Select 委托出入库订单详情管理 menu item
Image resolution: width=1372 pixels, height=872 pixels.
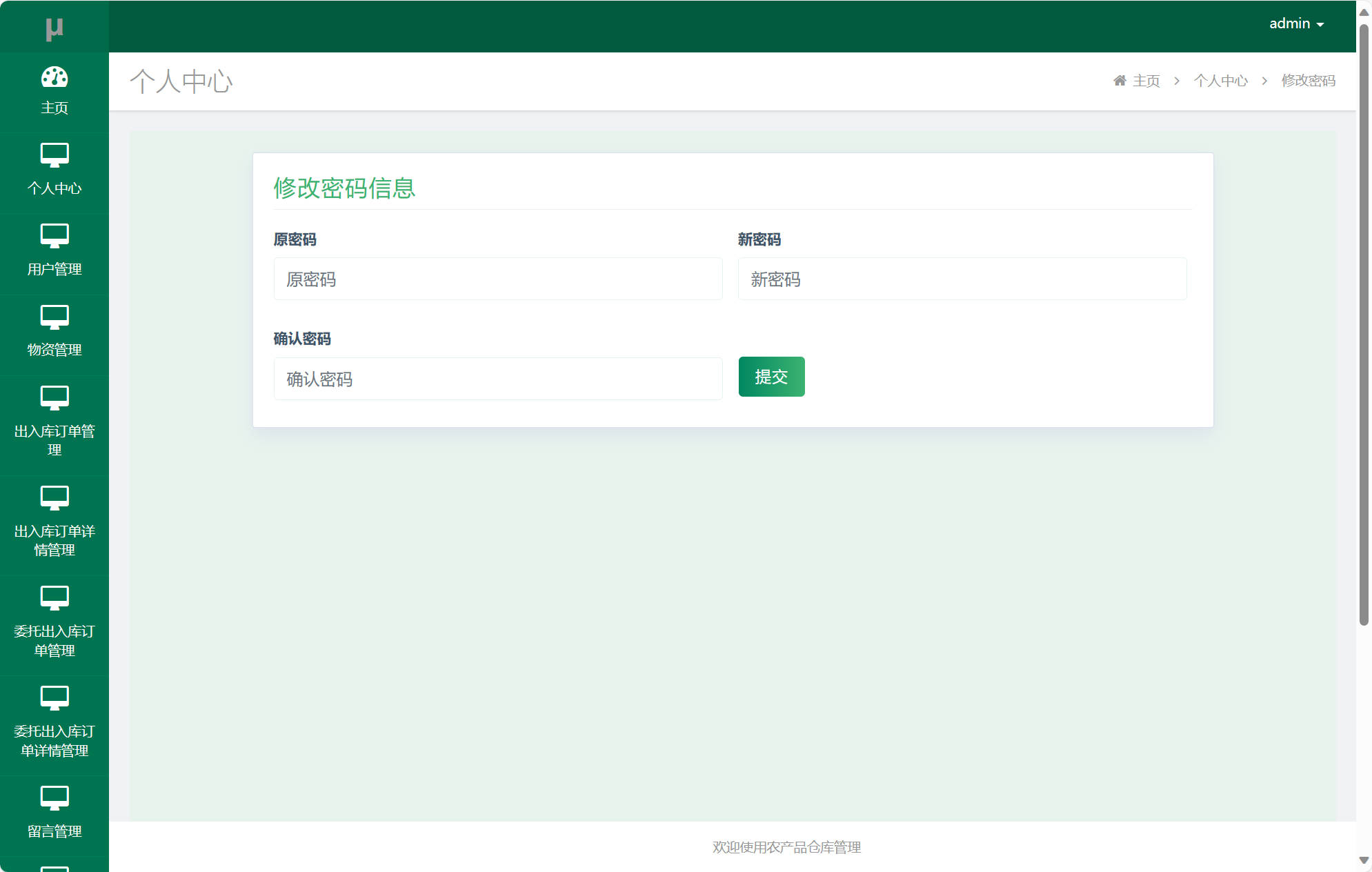pyautogui.click(x=54, y=721)
